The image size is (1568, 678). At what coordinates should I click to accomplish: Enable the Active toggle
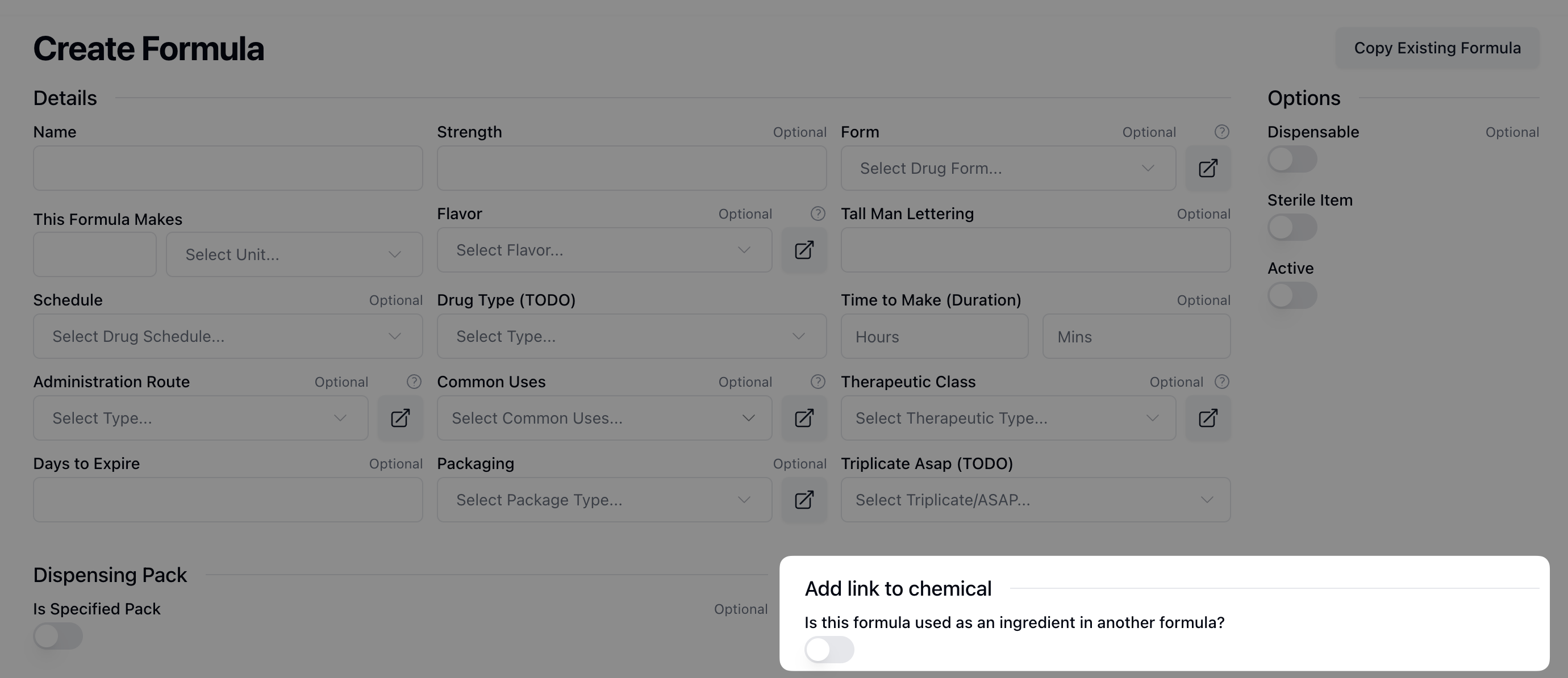(1292, 296)
